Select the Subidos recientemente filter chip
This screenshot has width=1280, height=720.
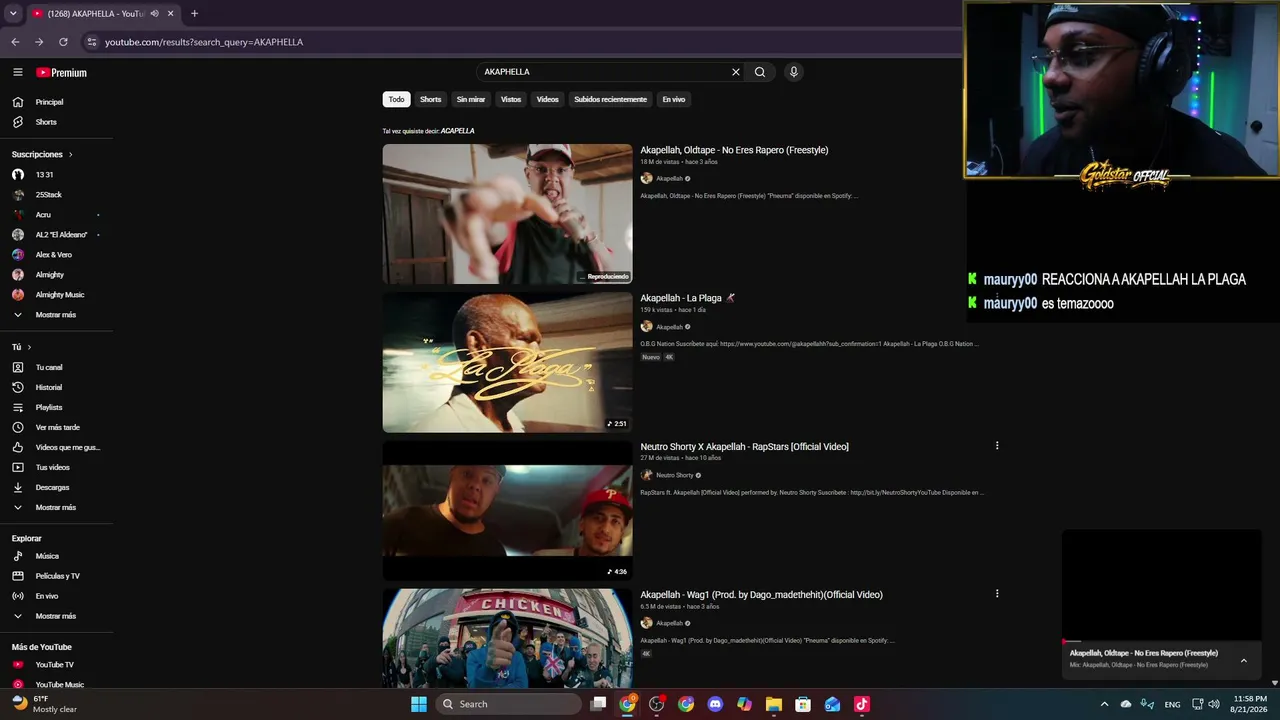click(610, 99)
